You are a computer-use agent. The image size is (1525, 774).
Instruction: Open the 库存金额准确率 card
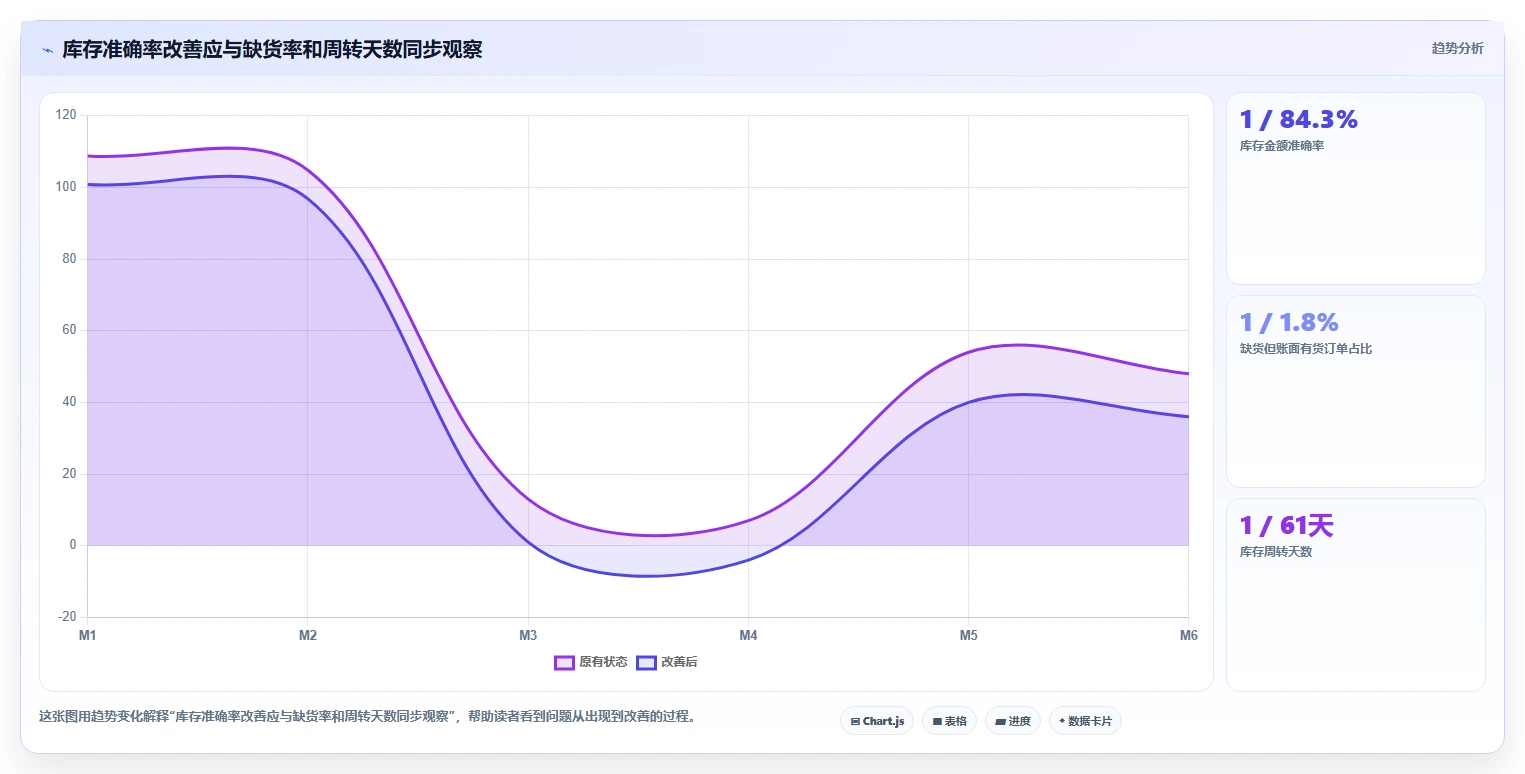[1356, 189]
